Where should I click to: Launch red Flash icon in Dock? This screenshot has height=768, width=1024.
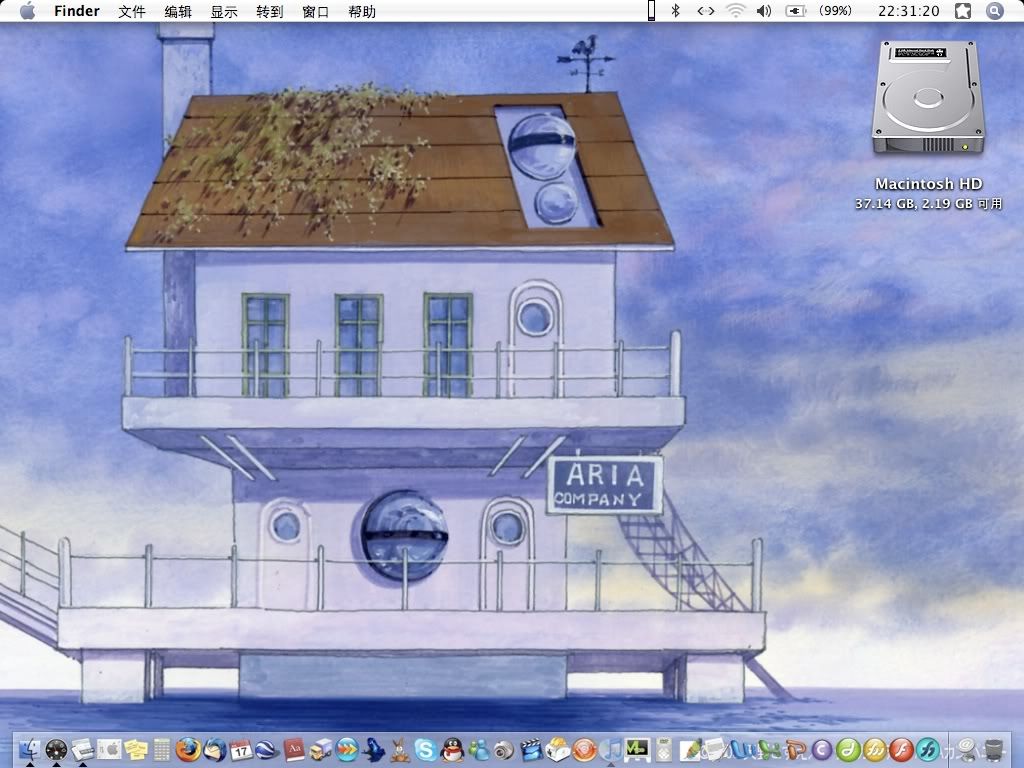(902, 750)
